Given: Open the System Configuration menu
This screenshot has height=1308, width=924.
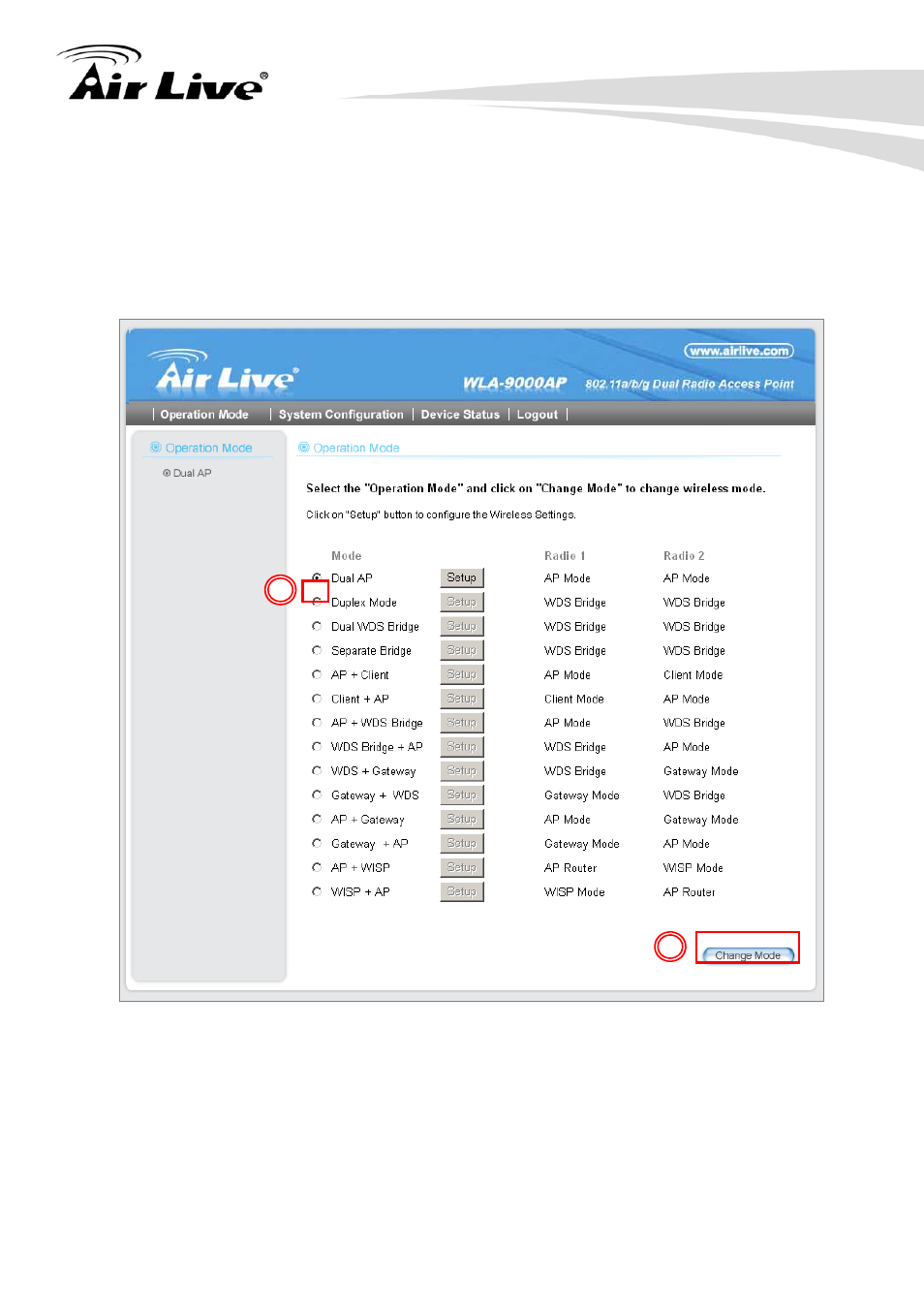Looking at the screenshot, I should coord(341,415).
